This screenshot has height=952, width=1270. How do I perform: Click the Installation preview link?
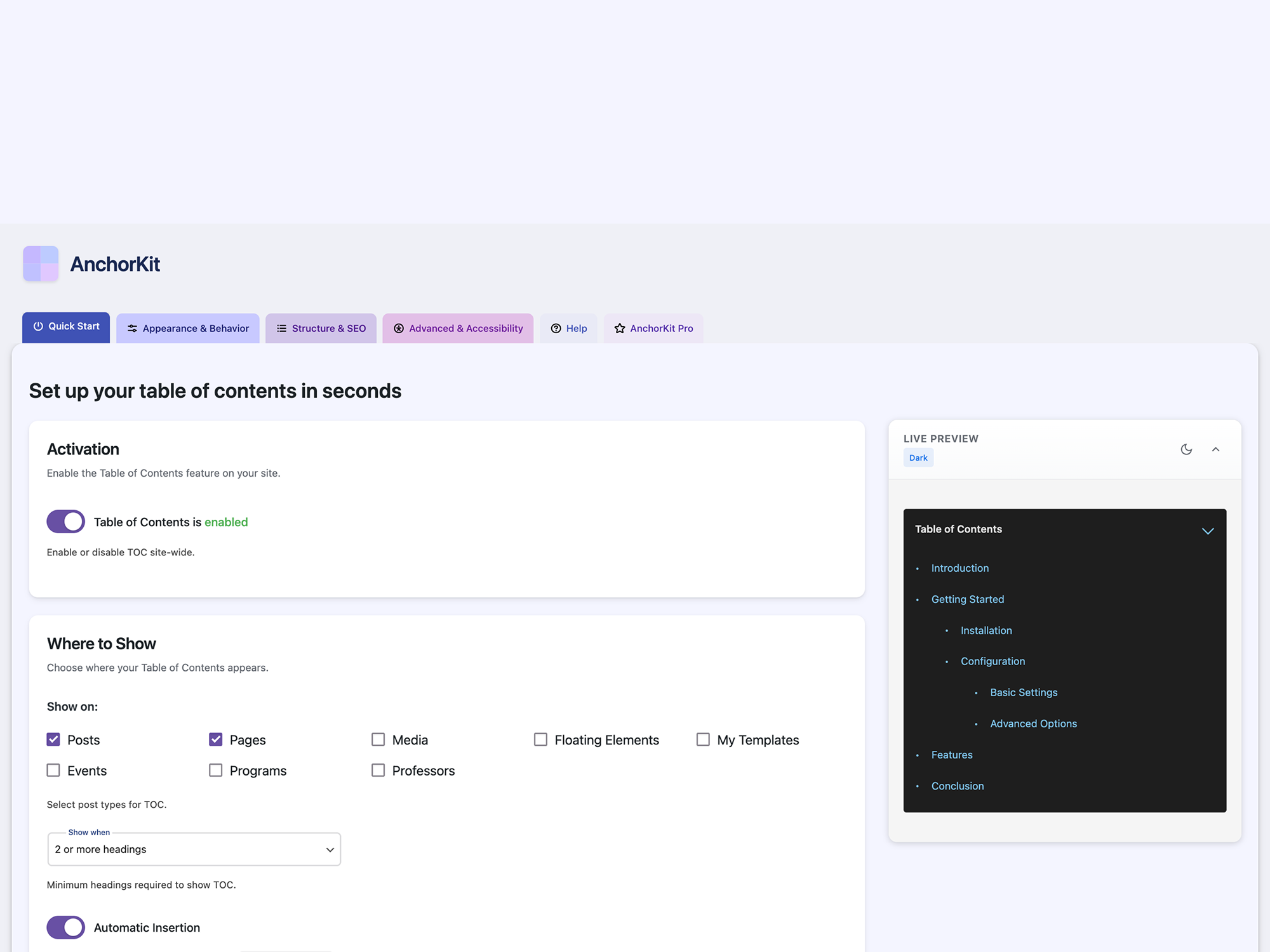986,630
